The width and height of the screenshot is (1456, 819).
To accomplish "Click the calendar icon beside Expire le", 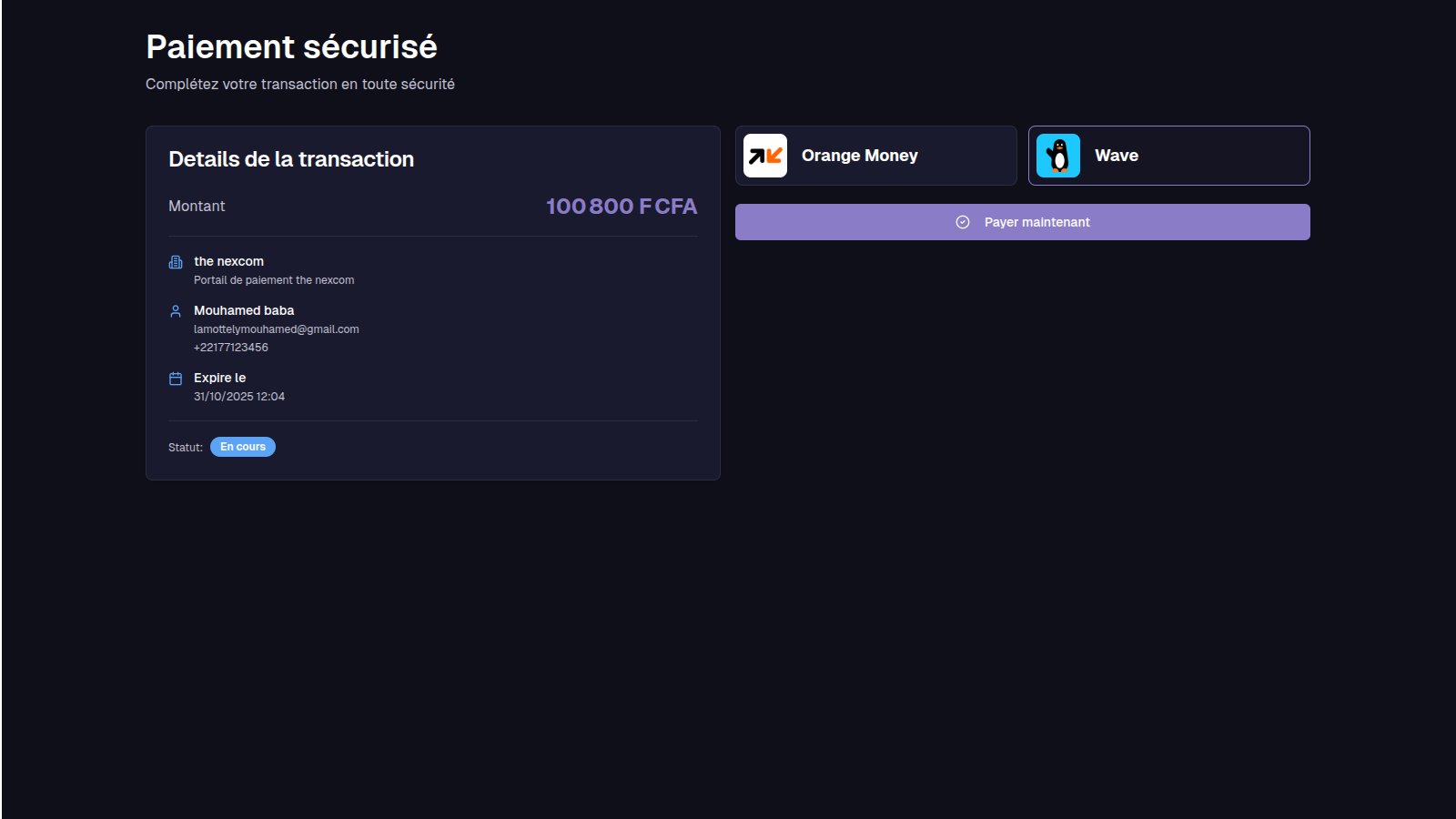I will pos(176,379).
